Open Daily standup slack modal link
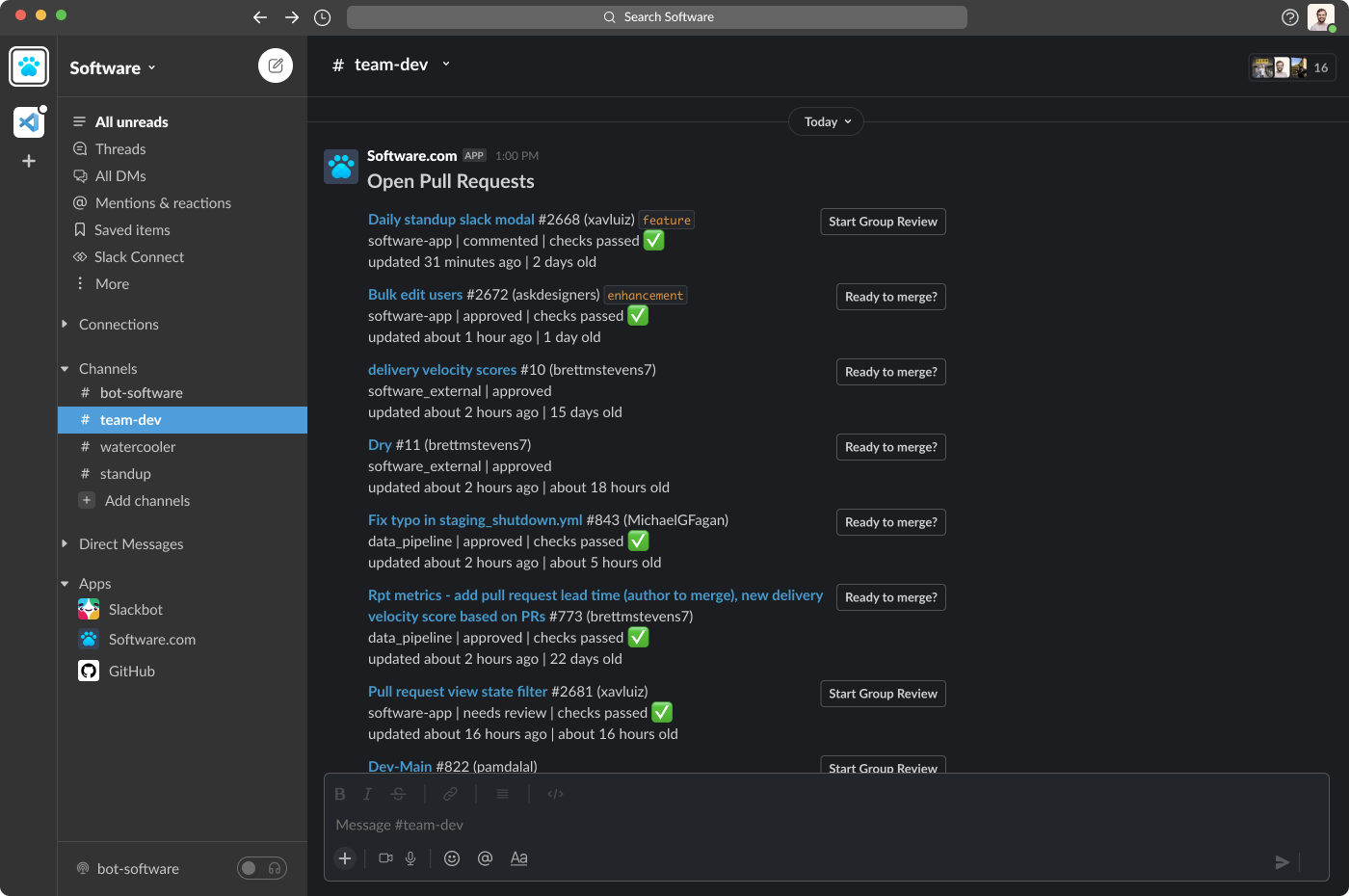 [x=451, y=220]
